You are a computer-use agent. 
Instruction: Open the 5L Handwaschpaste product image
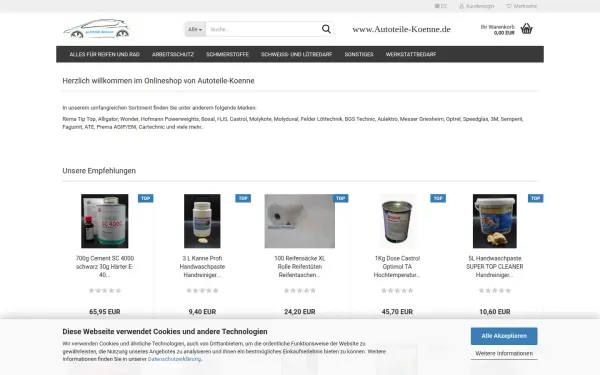[x=495, y=221]
